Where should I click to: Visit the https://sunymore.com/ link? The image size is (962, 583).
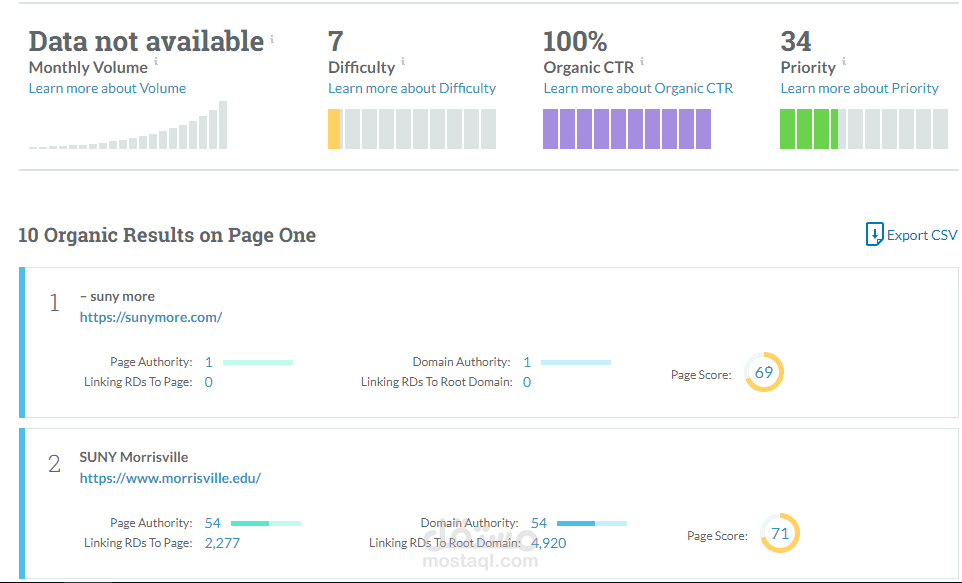[151, 317]
